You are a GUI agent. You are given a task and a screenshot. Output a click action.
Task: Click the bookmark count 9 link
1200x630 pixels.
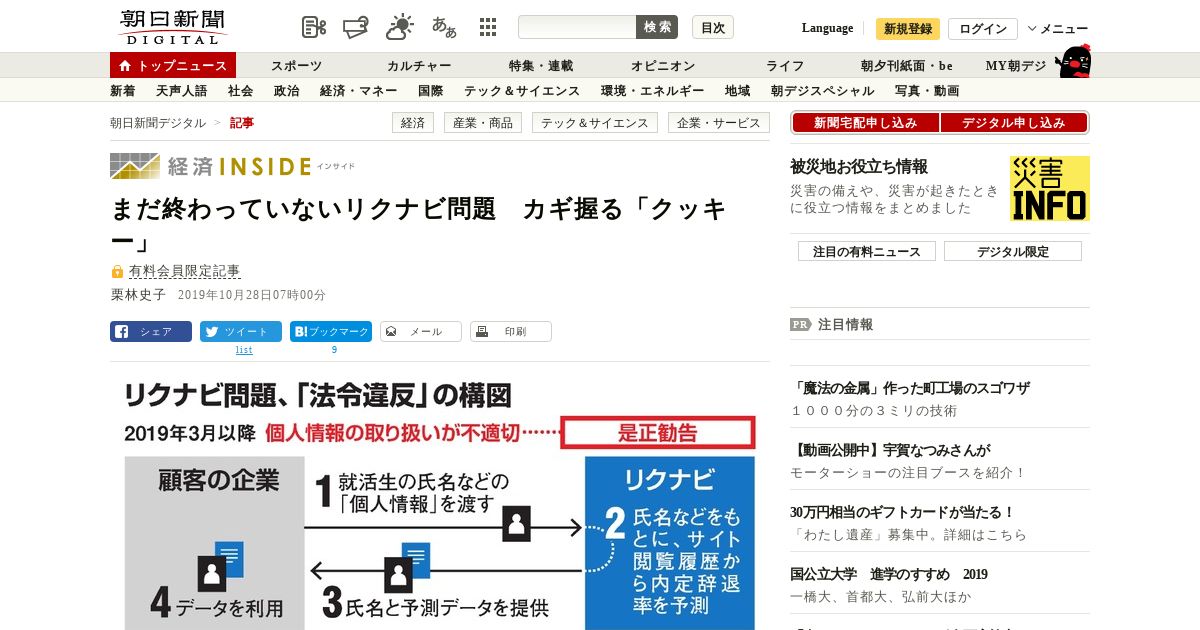point(334,350)
